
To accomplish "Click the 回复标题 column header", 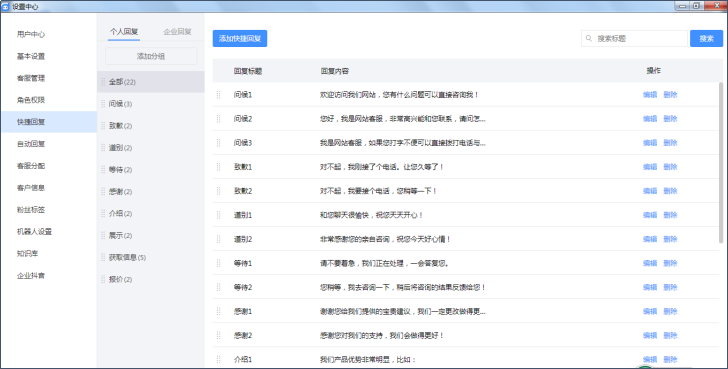I will (x=248, y=71).
